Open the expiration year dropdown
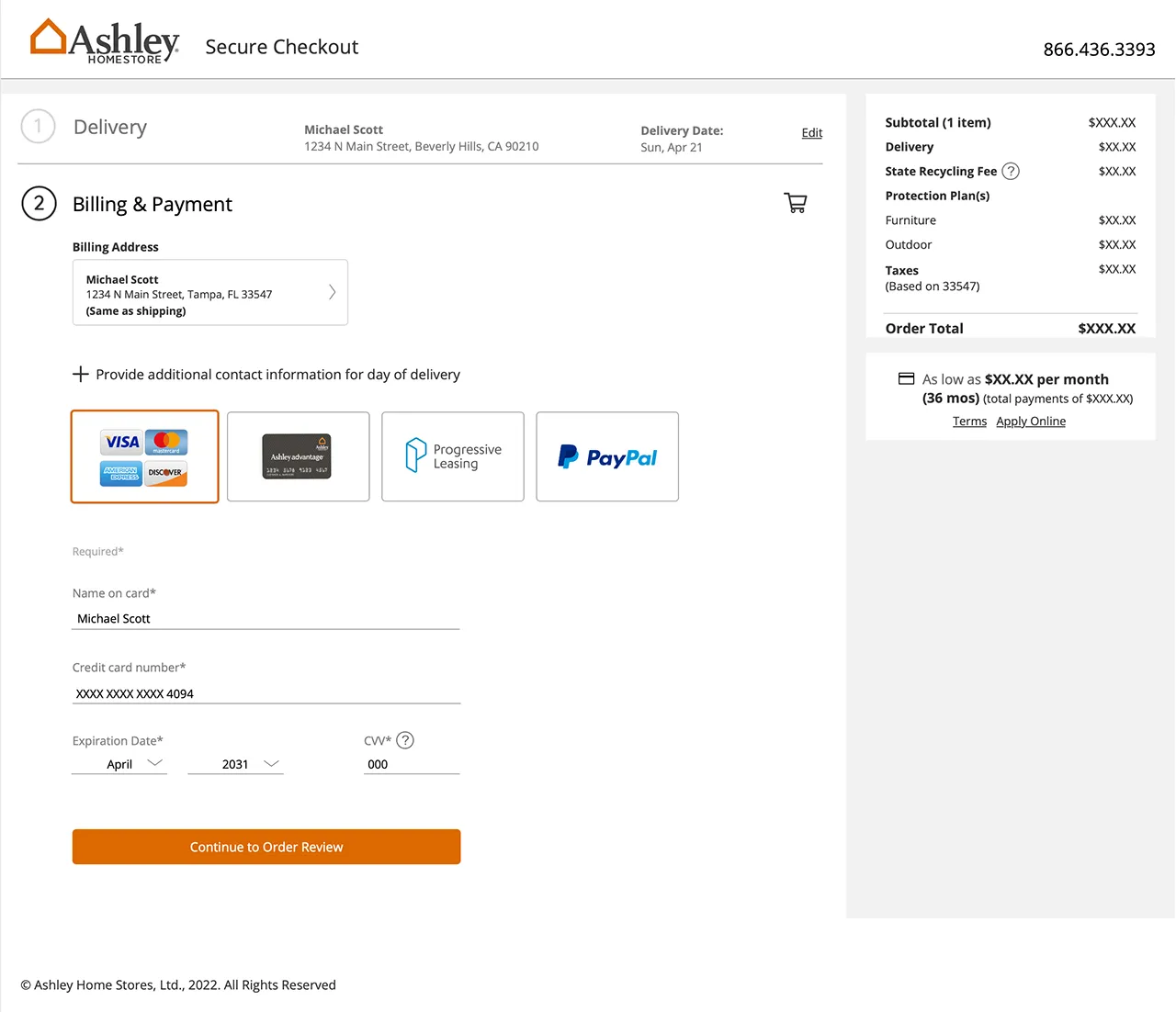Viewport: 1176px width, 1012px height. (235, 764)
